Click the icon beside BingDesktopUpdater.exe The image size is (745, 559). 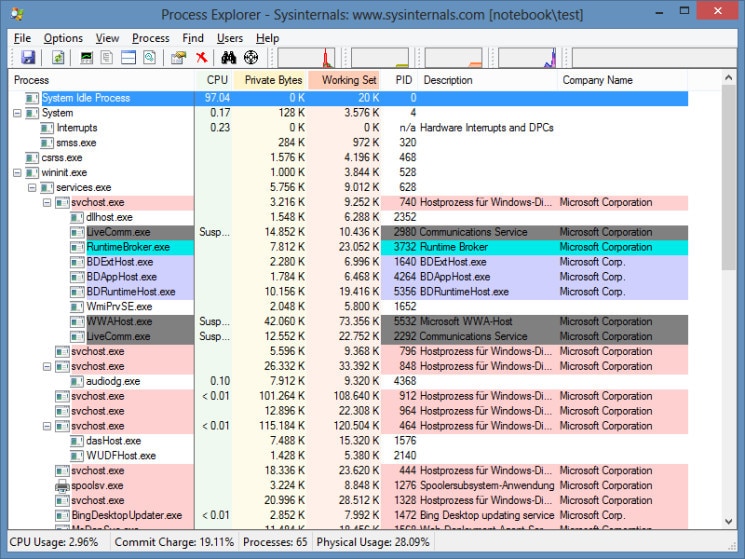62,515
